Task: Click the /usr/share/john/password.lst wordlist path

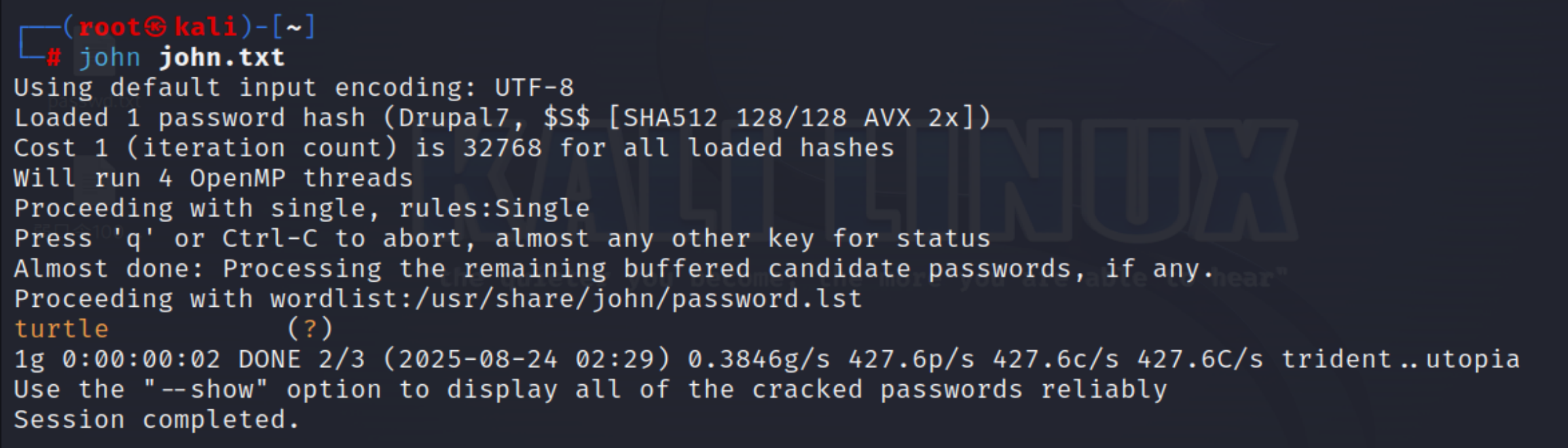Action: pos(566,299)
